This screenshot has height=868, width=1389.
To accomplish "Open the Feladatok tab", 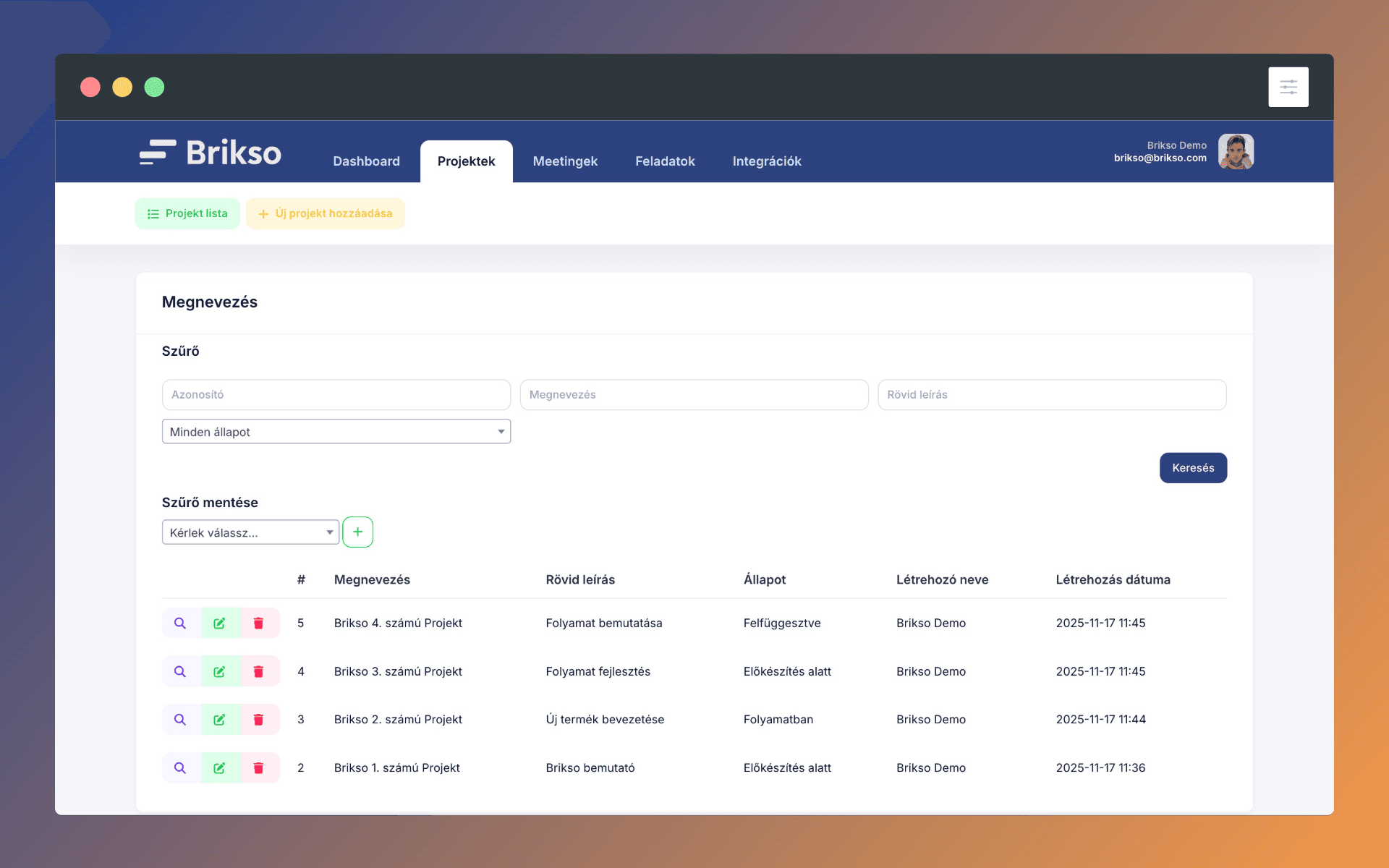I will pyautogui.click(x=665, y=161).
